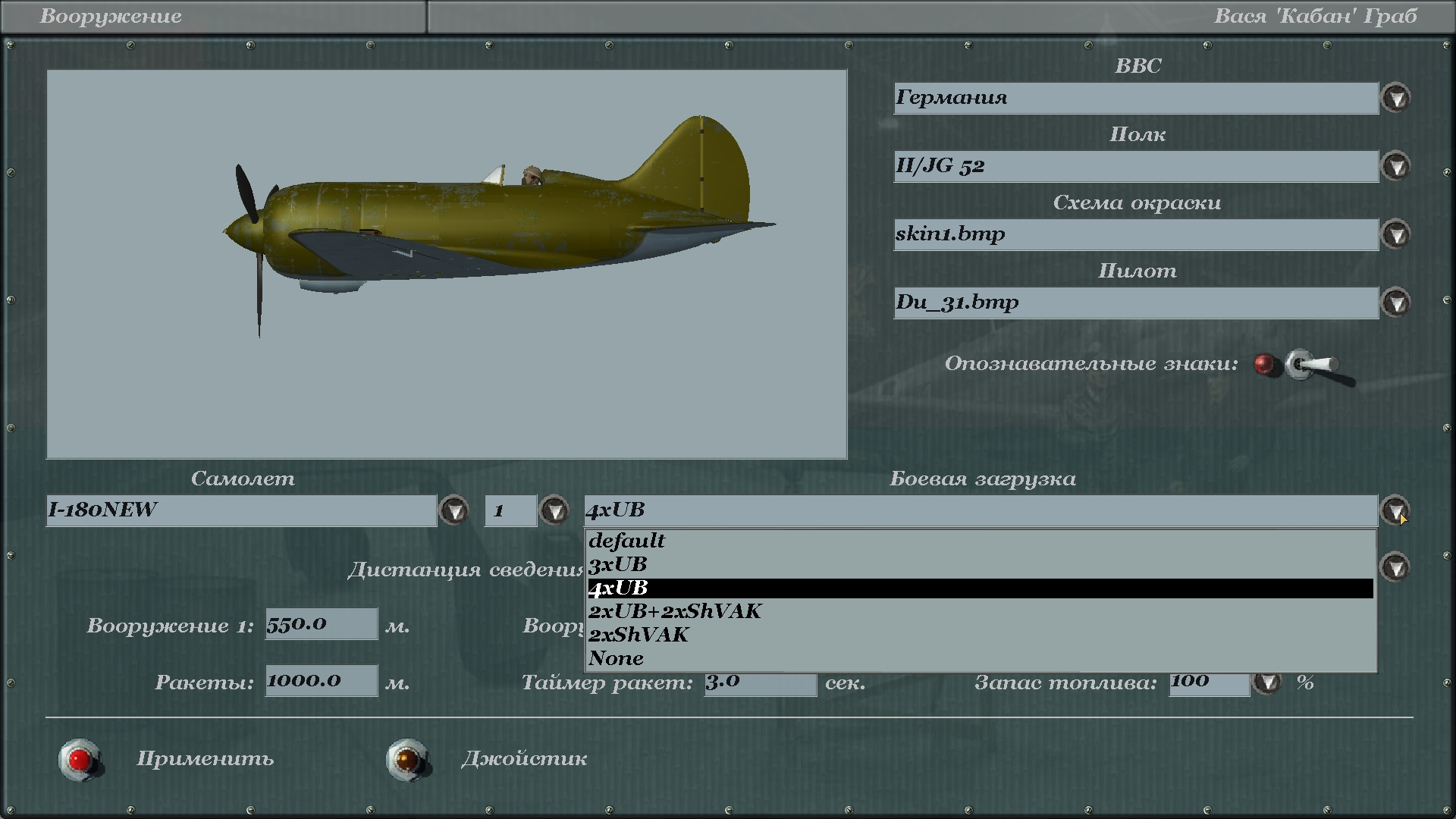Click the Применить text label

point(205,759)
